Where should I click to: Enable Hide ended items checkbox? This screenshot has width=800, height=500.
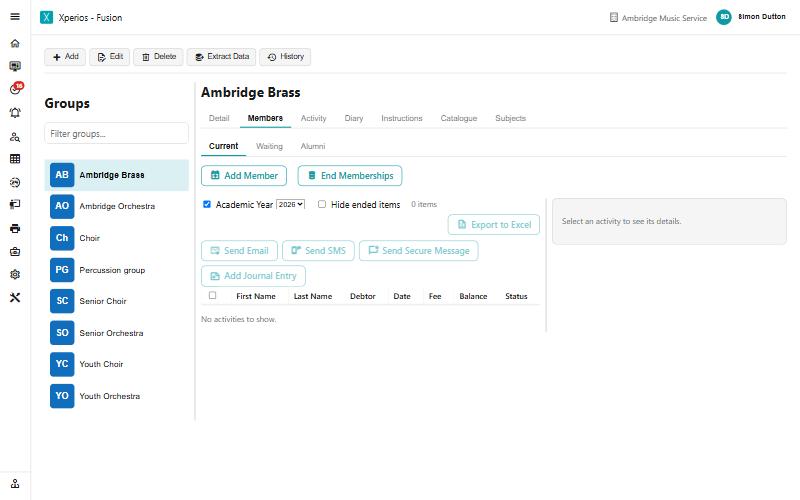click(x=322, y=204)
